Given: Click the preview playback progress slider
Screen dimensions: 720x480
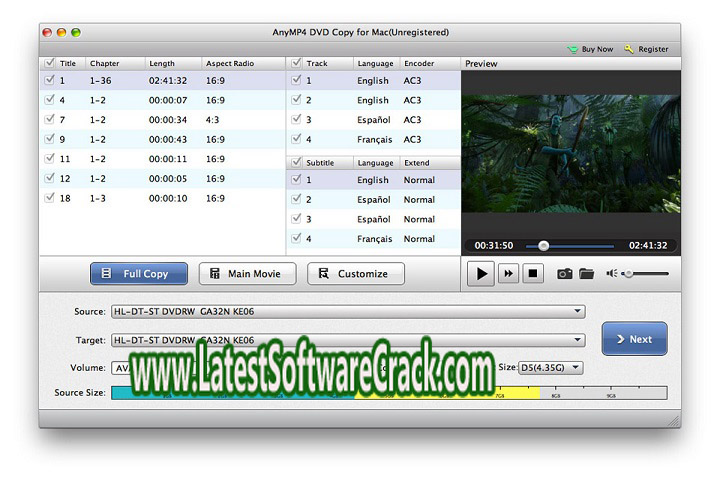Looking at the screenshot, I should [570, 245].
